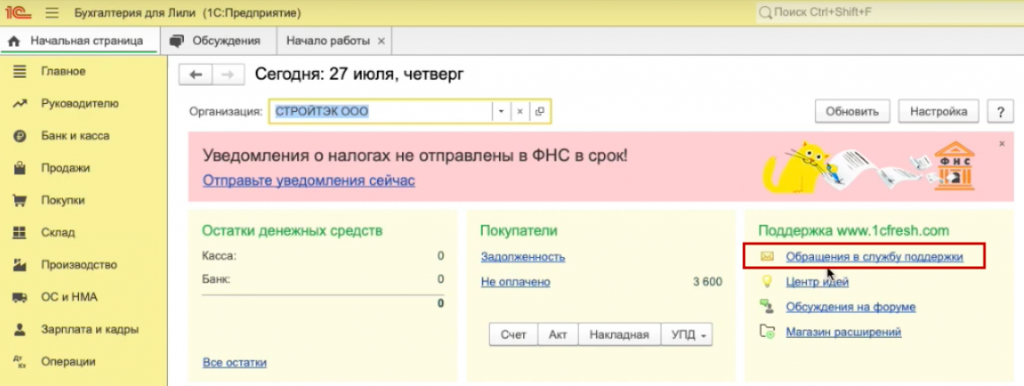
Task: Click the Производство factory icon
Action: 20,265
